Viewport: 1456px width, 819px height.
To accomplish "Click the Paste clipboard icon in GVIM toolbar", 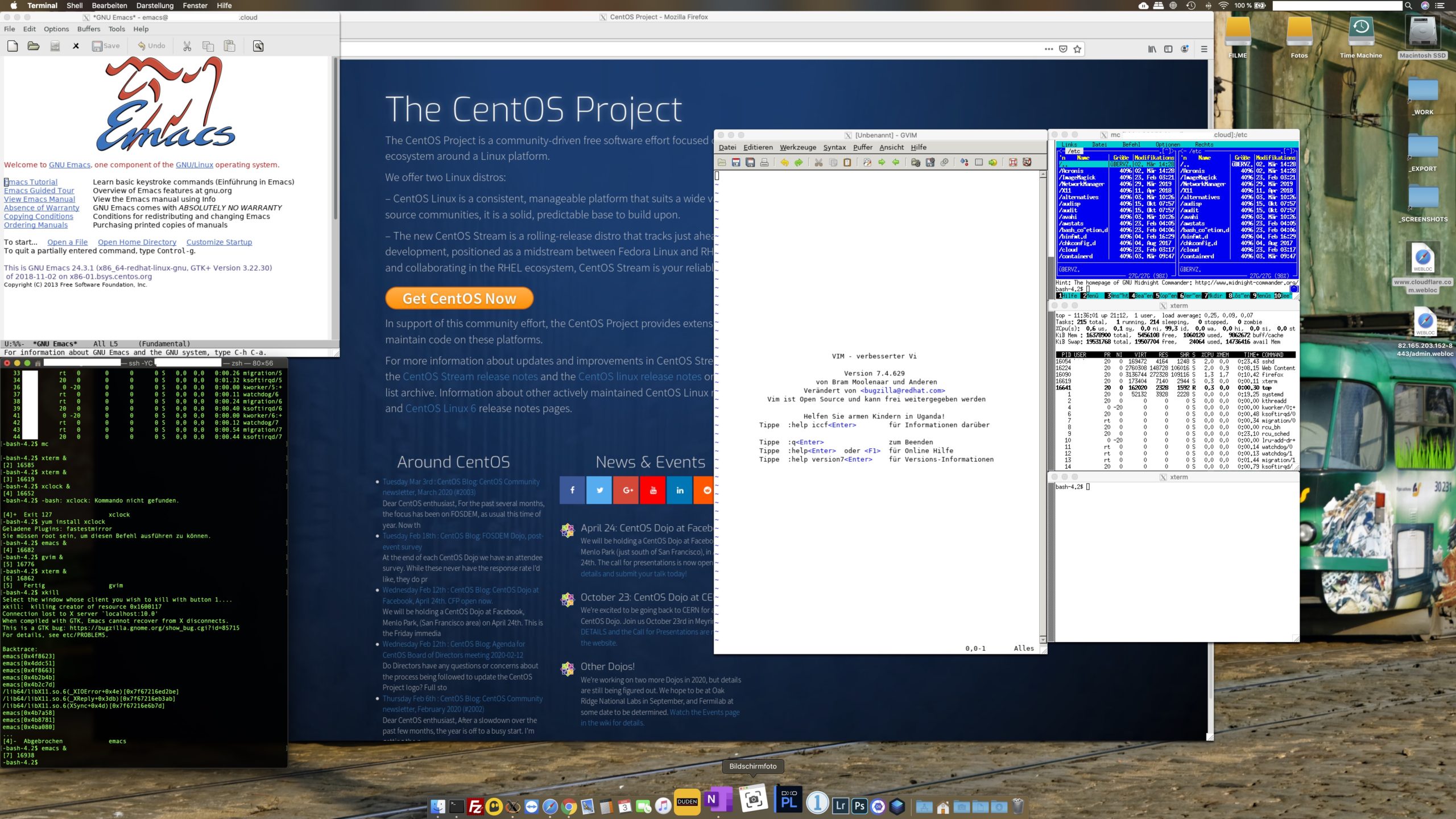I will tap(847, 163).
